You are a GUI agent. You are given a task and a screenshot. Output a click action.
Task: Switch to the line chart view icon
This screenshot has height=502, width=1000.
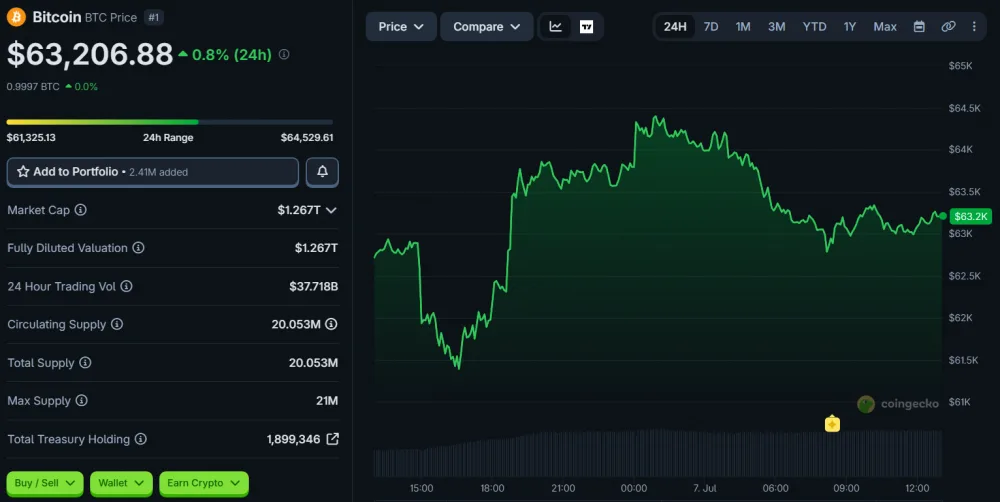(555, 27)
